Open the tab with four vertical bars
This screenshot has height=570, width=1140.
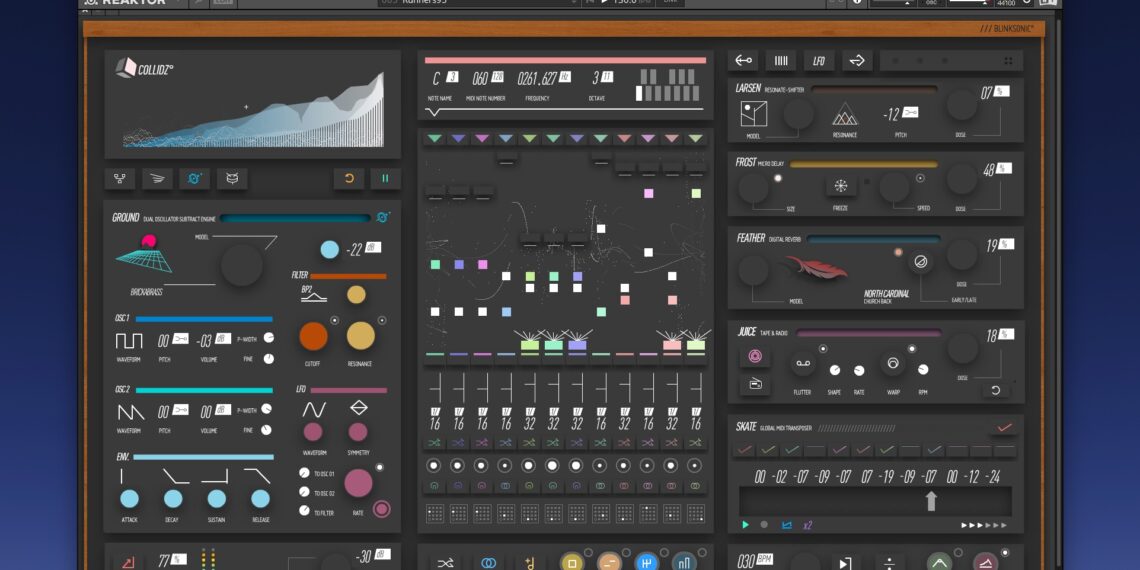[781, 61]
